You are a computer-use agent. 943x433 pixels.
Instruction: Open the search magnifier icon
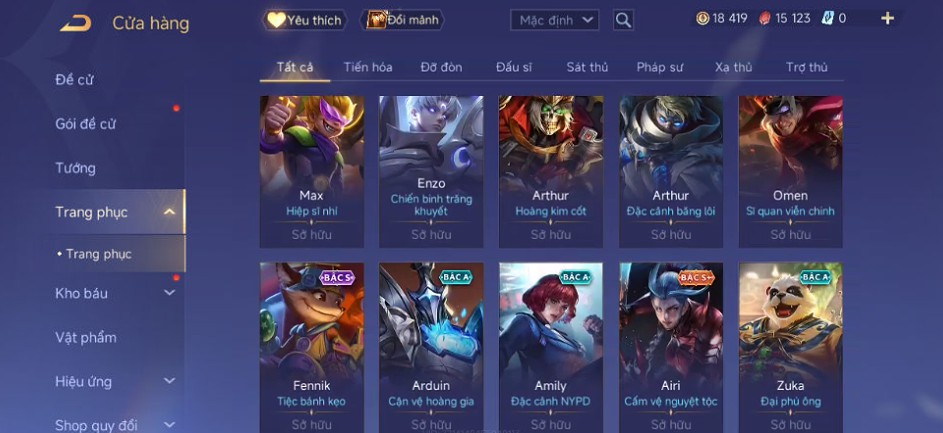pyautogui.click(x=623, y=20)
